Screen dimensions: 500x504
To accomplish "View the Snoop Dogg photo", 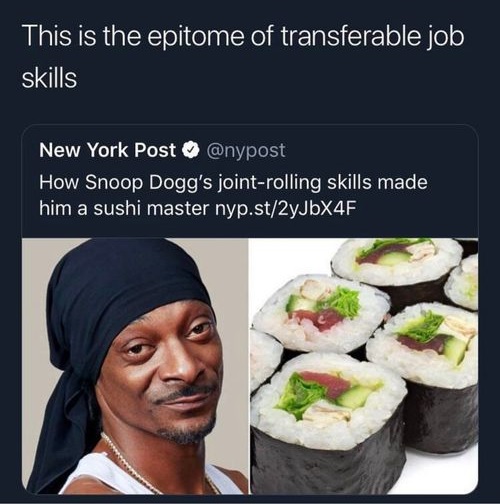I will (x=135, y=366).
